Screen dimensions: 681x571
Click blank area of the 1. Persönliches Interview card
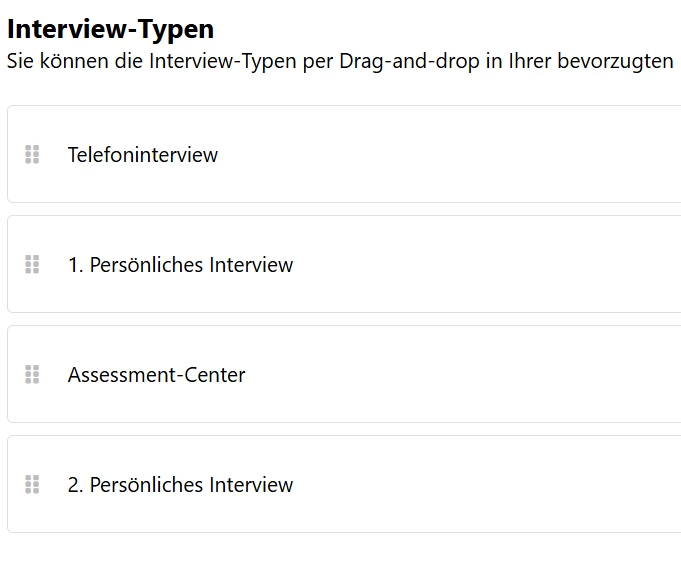[x=480, y=265]
